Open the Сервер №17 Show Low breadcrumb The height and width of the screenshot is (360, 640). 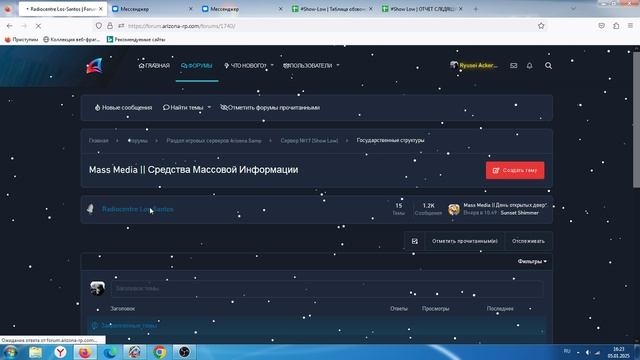(309, 140)
